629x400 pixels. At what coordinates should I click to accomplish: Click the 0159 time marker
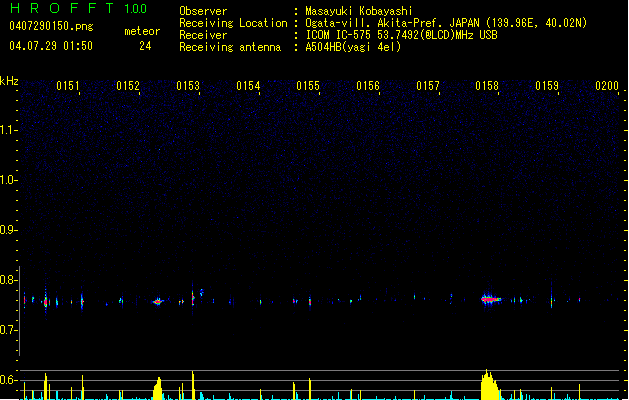pyautogui.click(x=547, y=86)
